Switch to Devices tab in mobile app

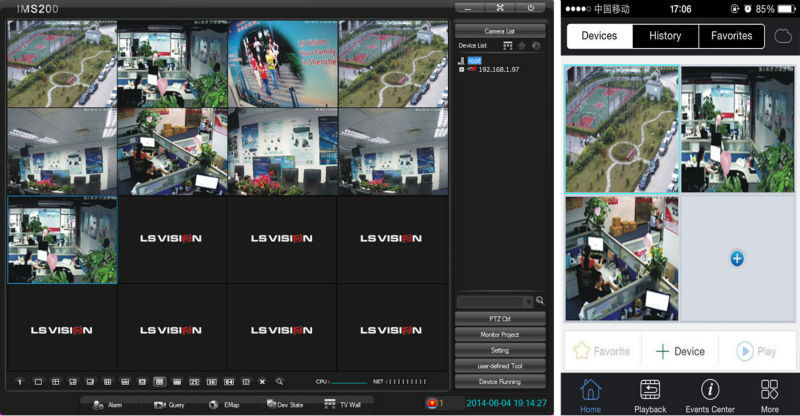coord(599,36)
